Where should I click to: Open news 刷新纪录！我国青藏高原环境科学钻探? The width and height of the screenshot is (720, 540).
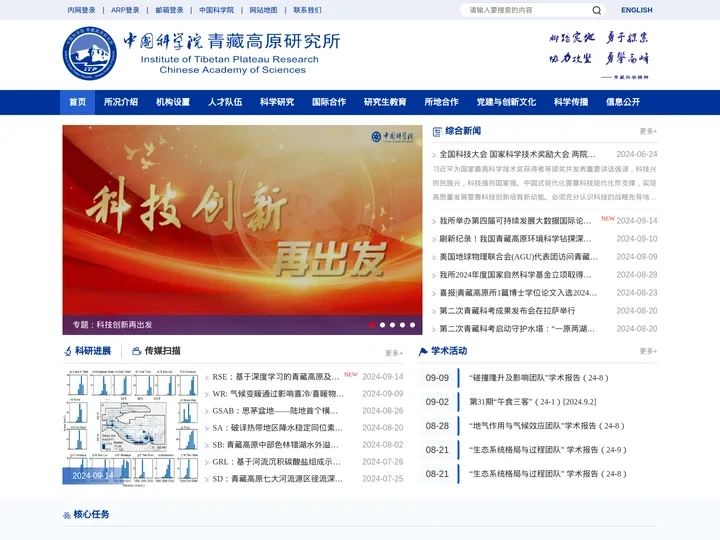pyautogui.click(x=515, y=239)
